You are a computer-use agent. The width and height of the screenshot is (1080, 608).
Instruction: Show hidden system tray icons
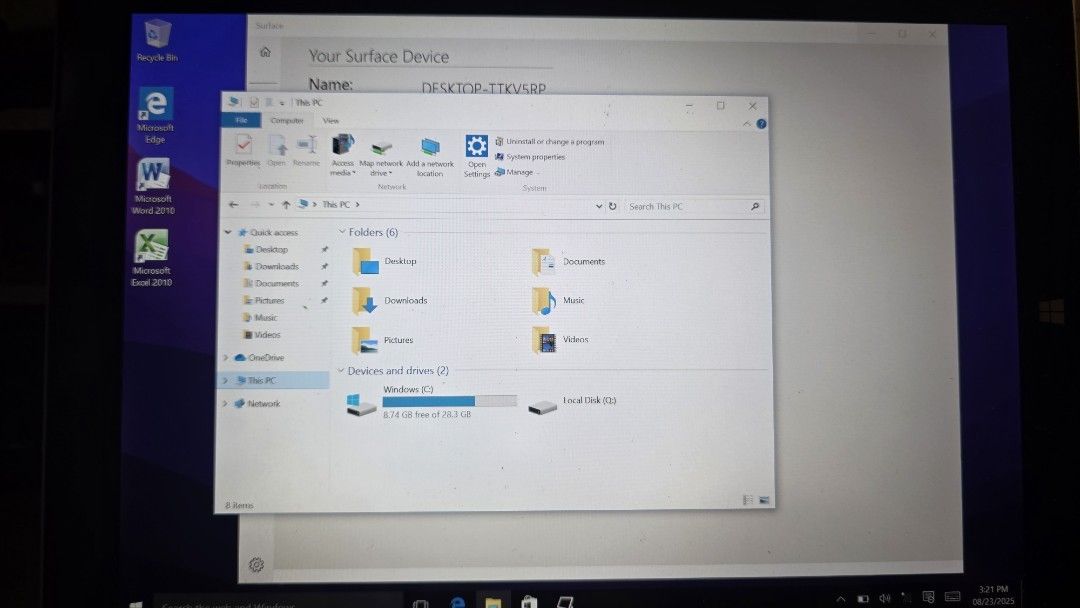click(840, 598)
